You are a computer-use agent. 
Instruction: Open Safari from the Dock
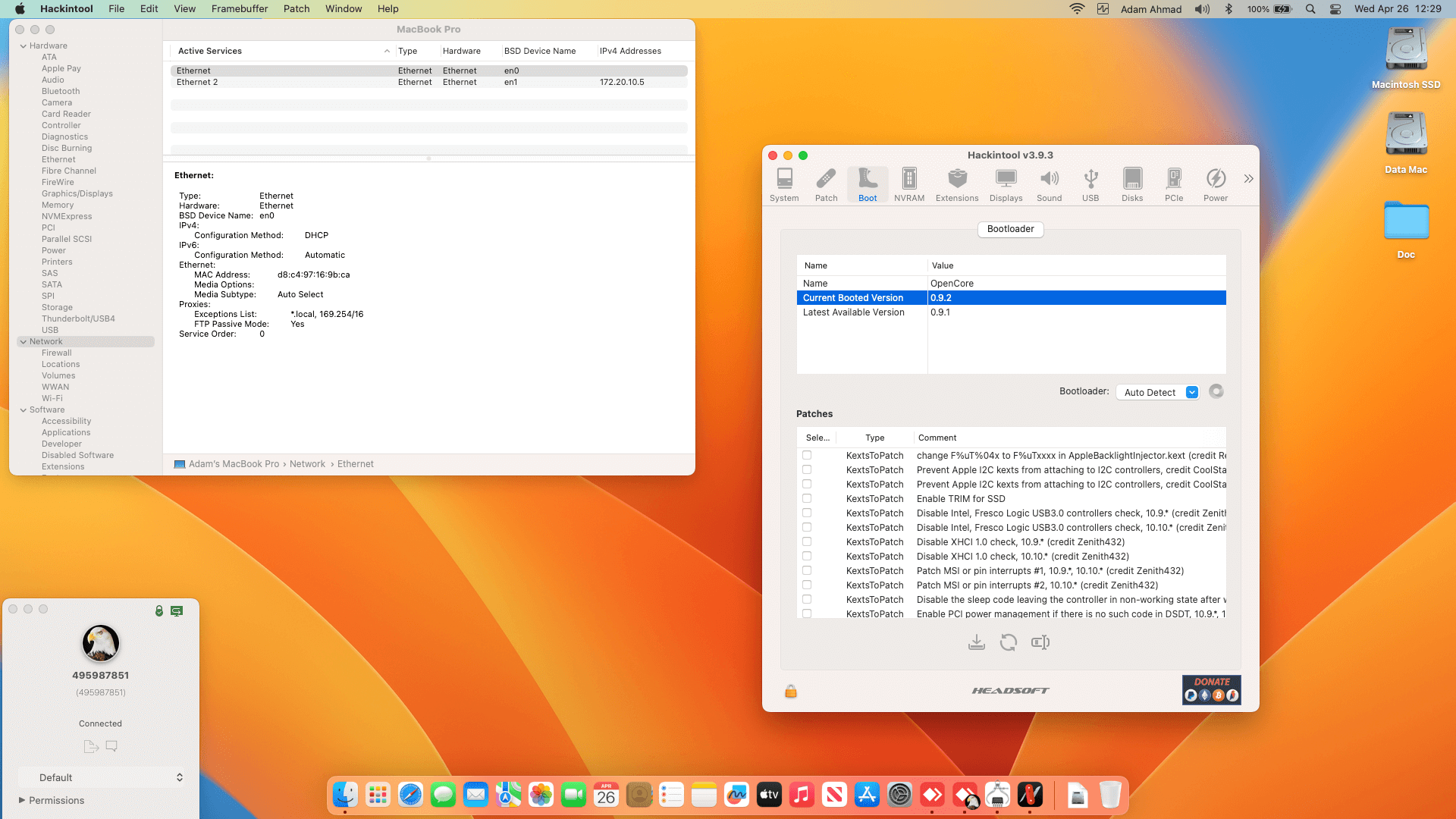410,795
